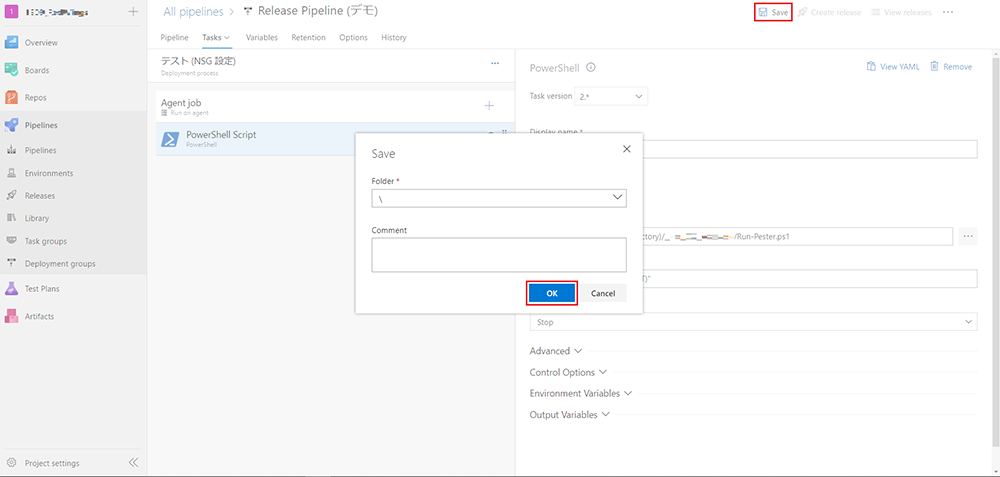Click View releases button
The image size is (1000, 477).
pyautogui.click(x=901, y=12)
